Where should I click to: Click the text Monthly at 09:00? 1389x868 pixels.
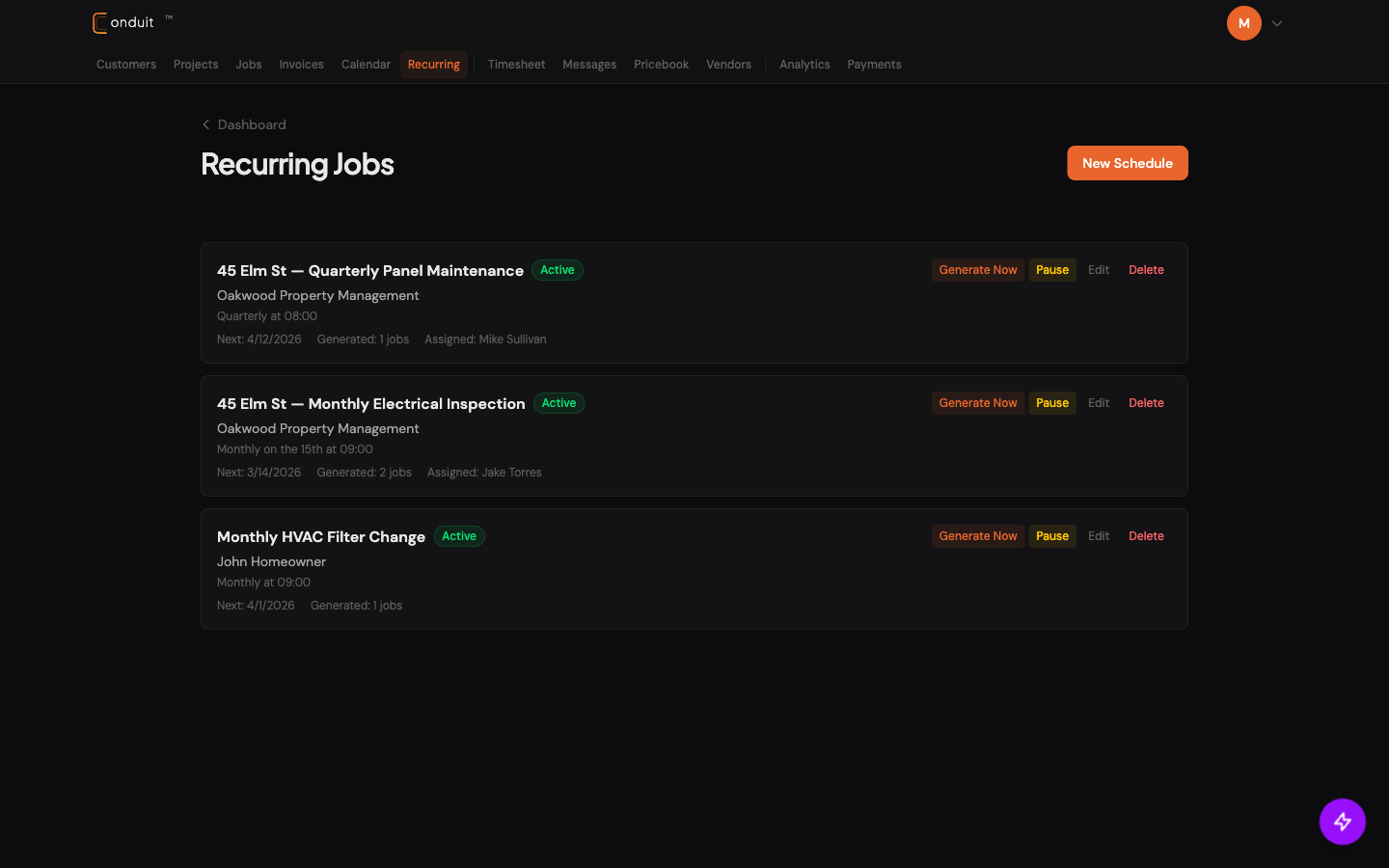[264, 583]
